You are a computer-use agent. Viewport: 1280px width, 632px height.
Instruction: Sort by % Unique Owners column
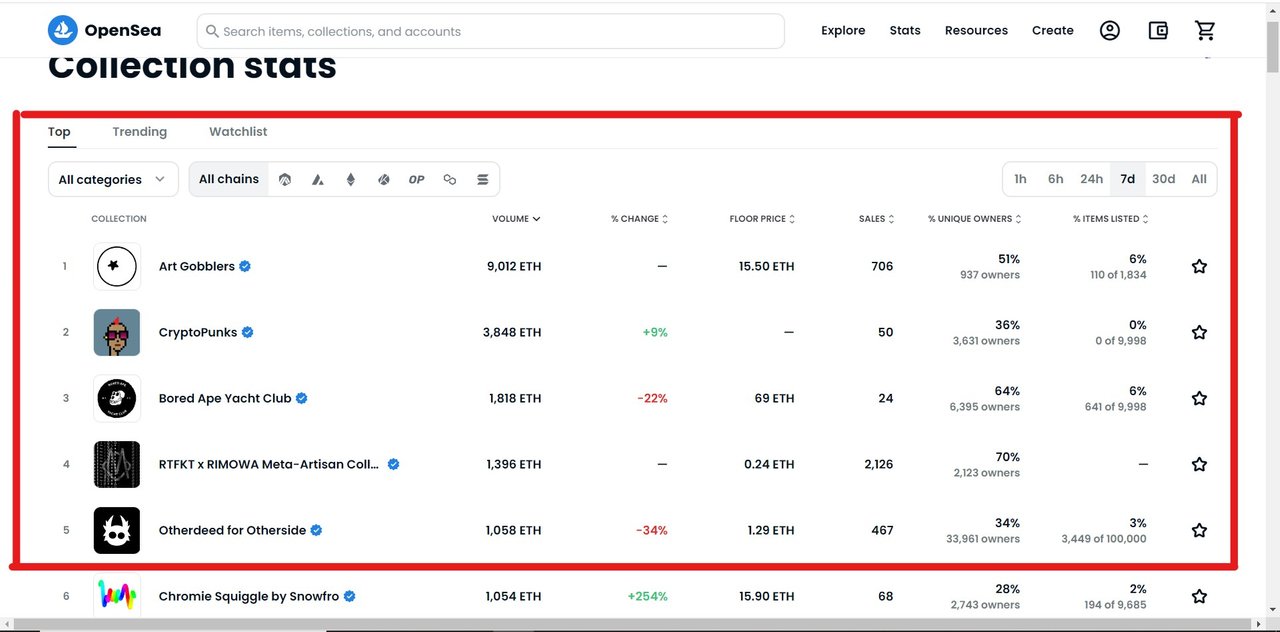(975, 219)
